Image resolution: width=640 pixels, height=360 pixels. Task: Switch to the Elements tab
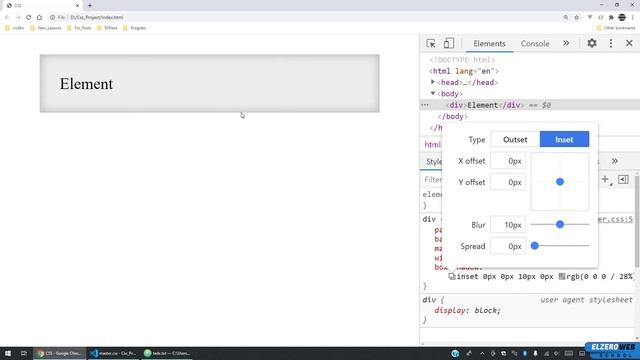coord(489,44)
